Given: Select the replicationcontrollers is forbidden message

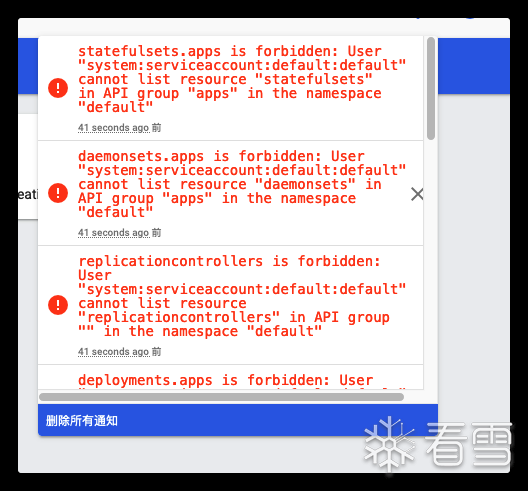Looking at the screenshot, I should click(242, 296).
